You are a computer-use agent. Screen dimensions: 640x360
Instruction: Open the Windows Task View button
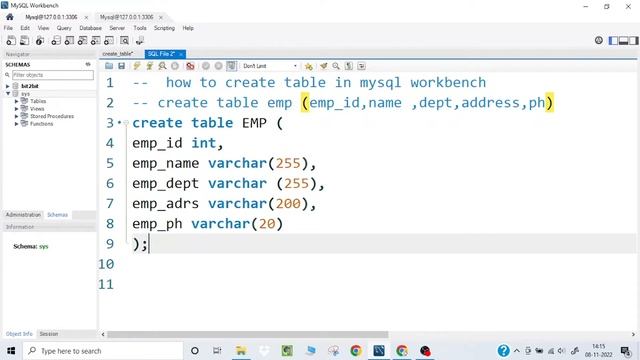pos(218,351)
